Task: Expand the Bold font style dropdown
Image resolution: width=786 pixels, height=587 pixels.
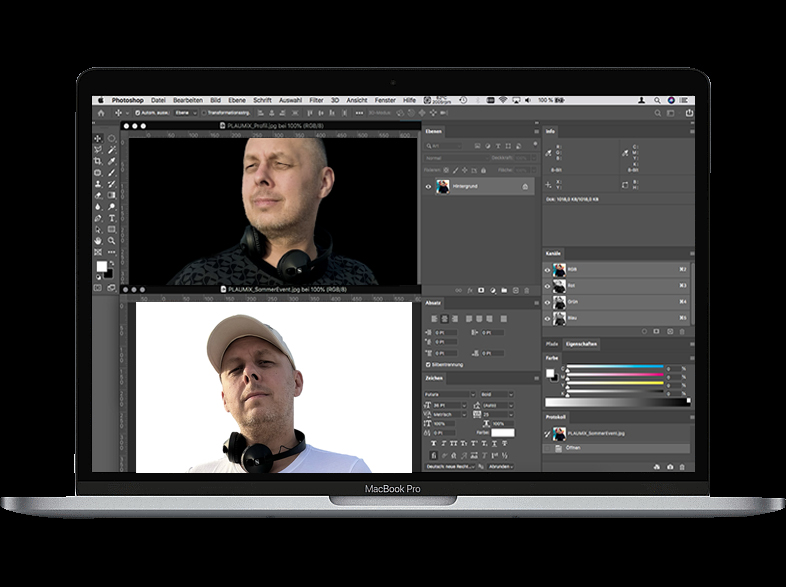Action: click(497, 394)
